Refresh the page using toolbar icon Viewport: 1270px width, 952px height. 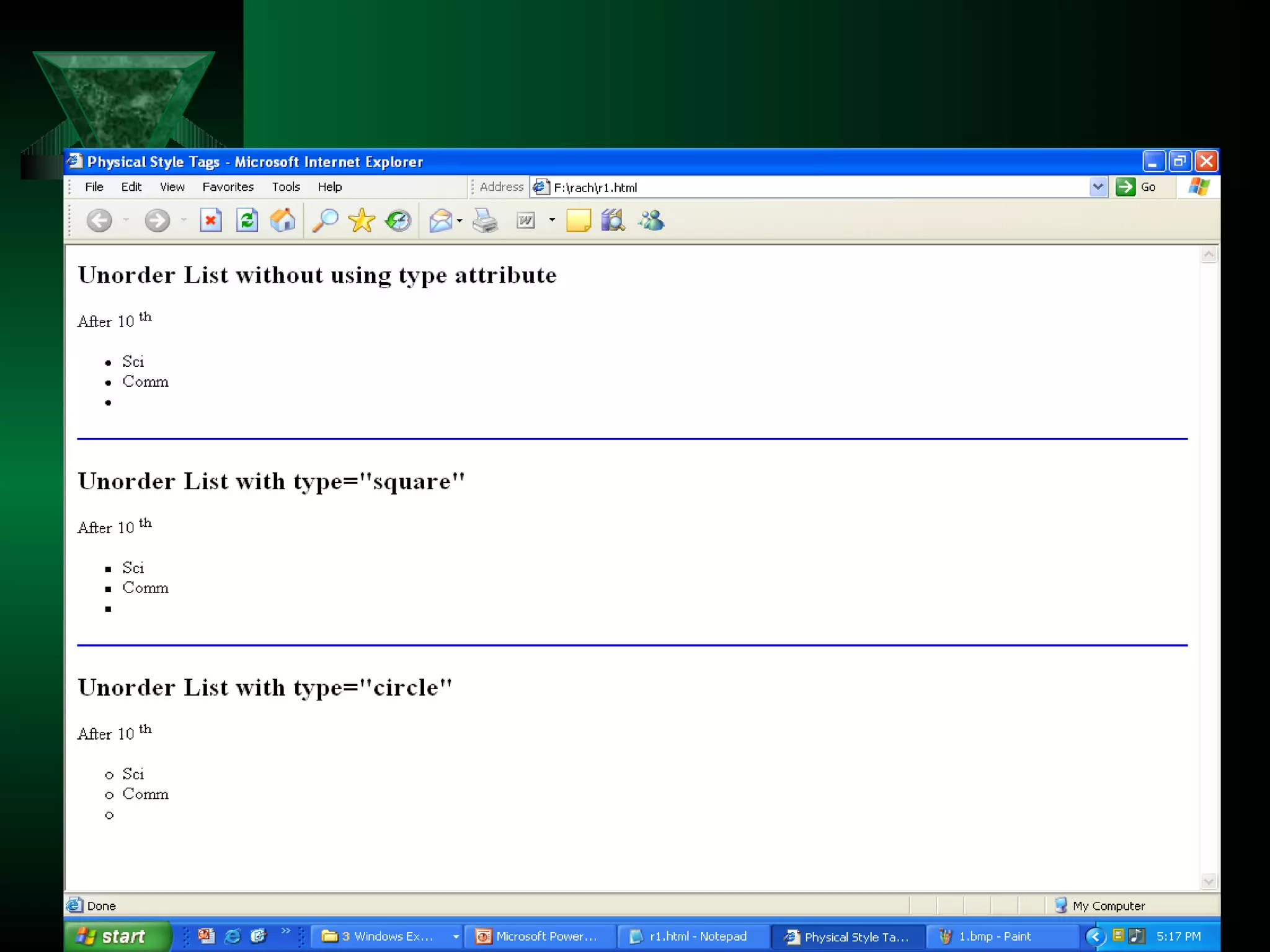(247, 221)
